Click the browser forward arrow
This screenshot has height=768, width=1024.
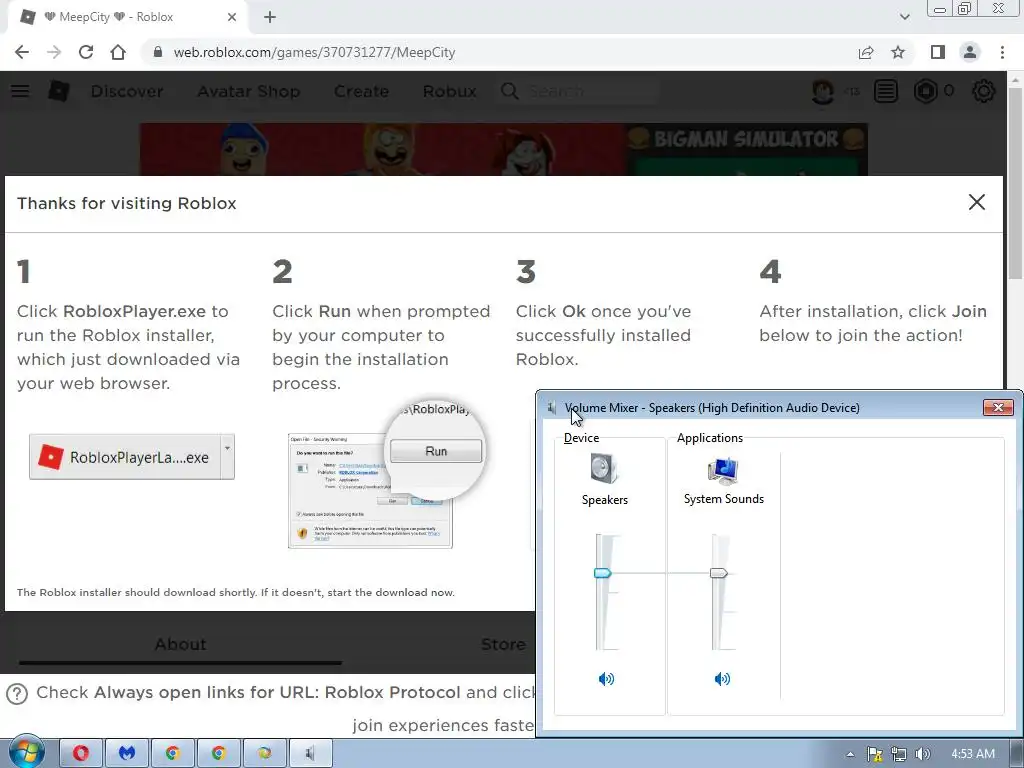coord(54,52)
